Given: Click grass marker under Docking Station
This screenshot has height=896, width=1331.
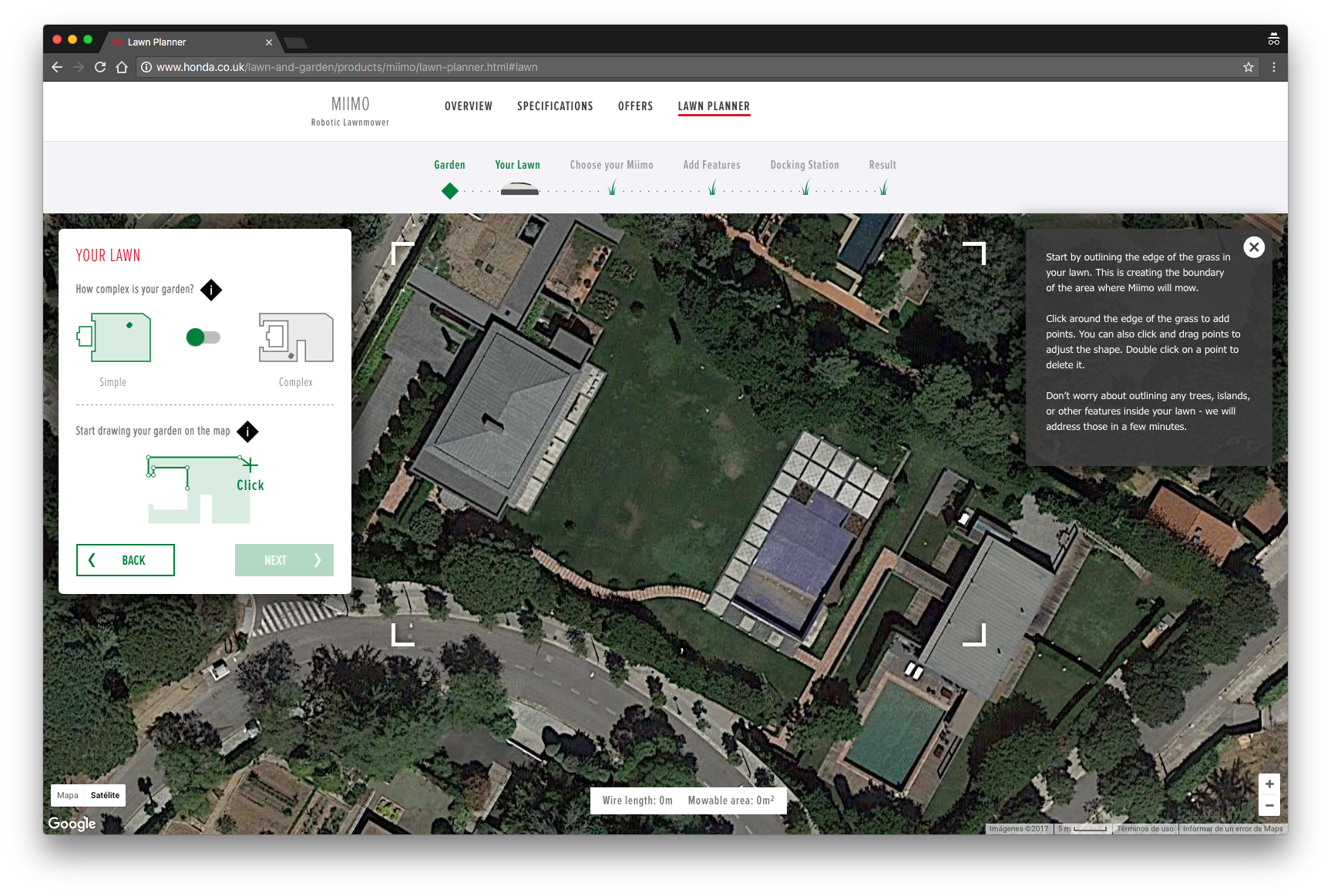Looking at the screenshot, I should point(805,187).
